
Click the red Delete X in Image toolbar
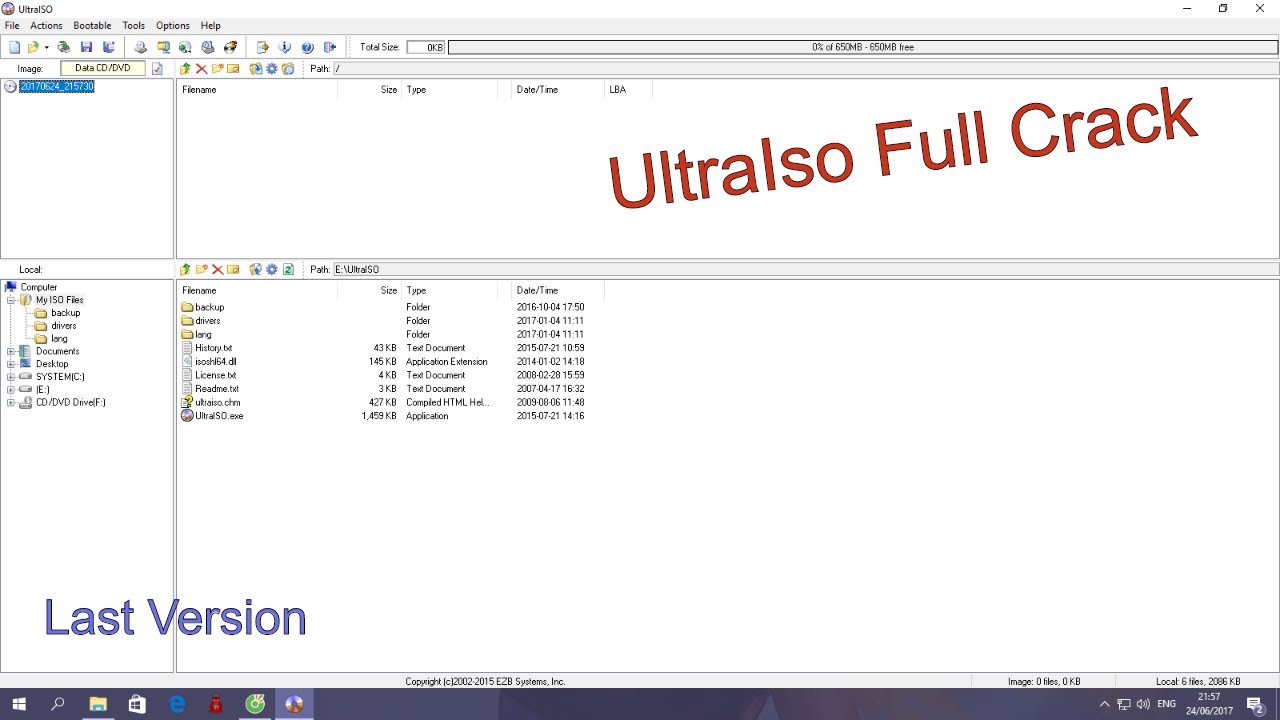(x=201, y=69)
